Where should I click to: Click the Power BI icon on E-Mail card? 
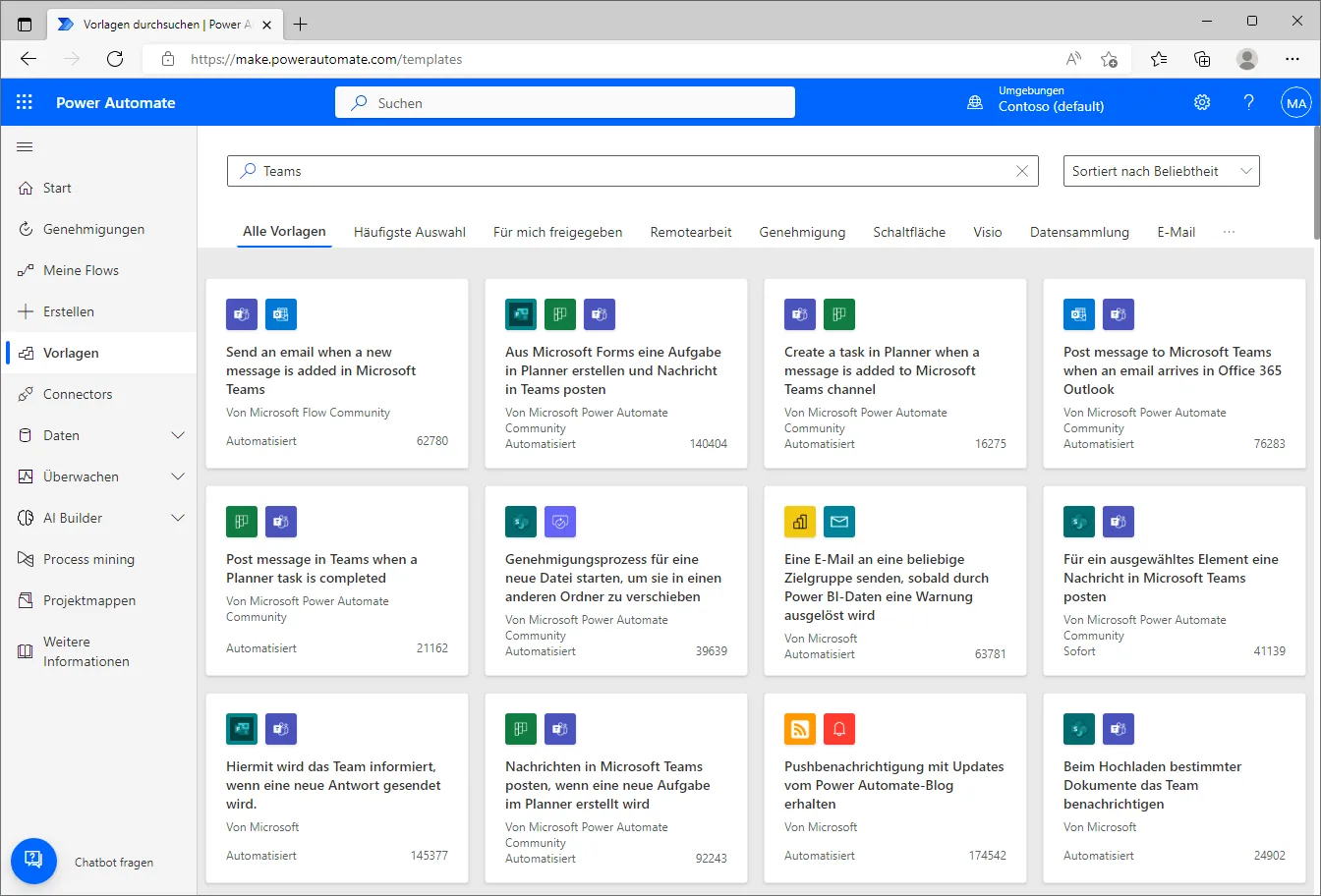(800, 522)
